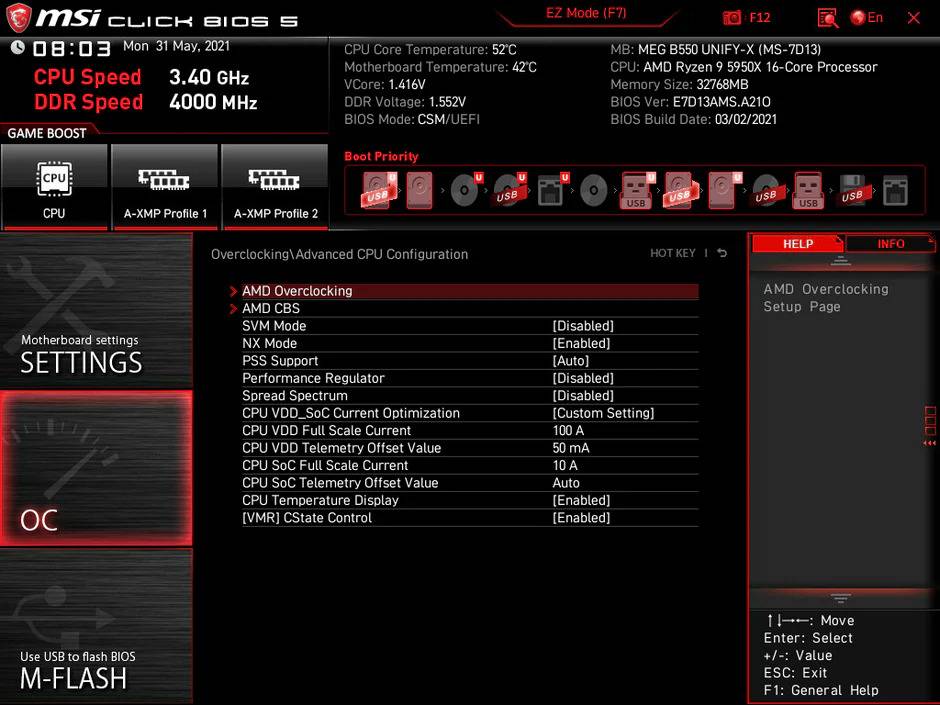
Task: Enable A-XMP Profile 1
Action: coord(165,187)
